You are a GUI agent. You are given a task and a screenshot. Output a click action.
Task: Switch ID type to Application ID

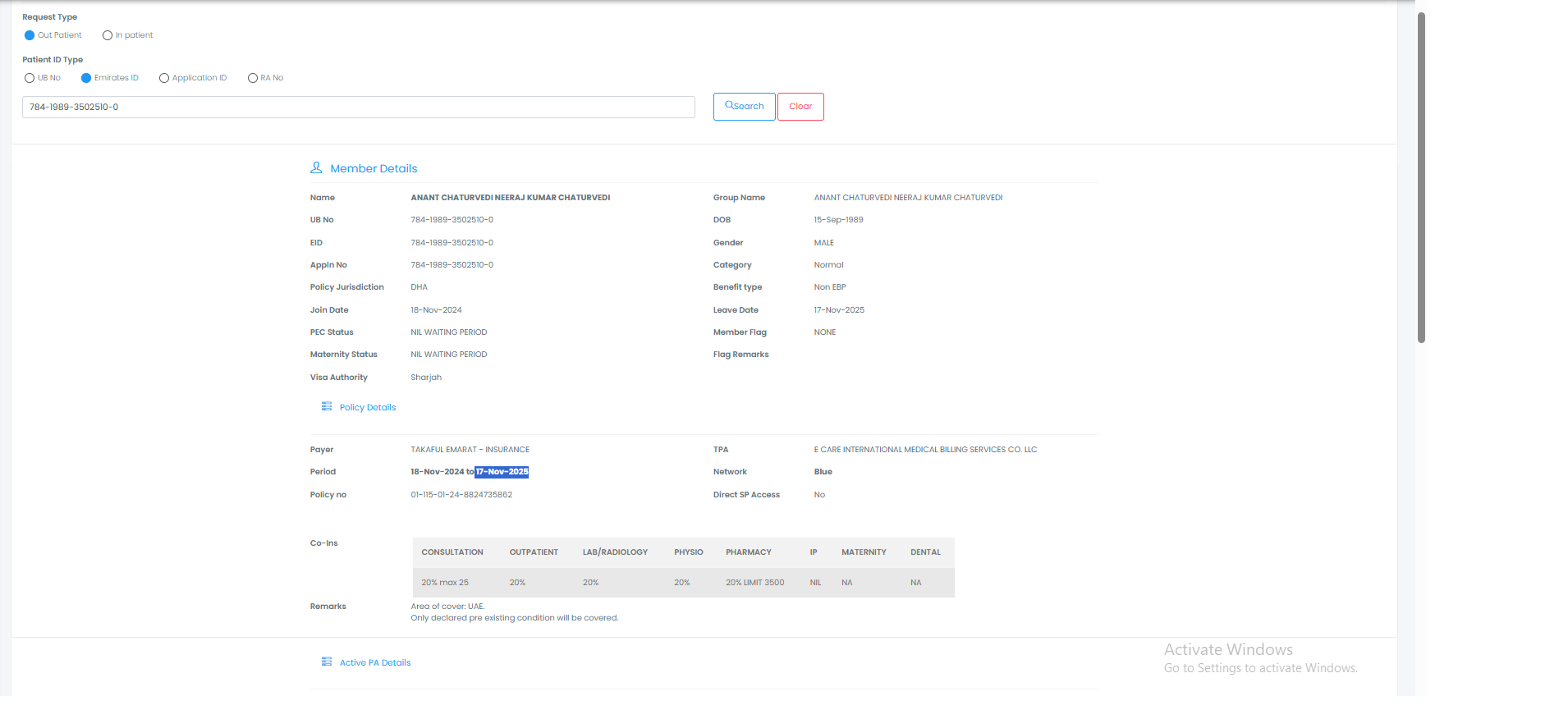click(x=164, y=78)
